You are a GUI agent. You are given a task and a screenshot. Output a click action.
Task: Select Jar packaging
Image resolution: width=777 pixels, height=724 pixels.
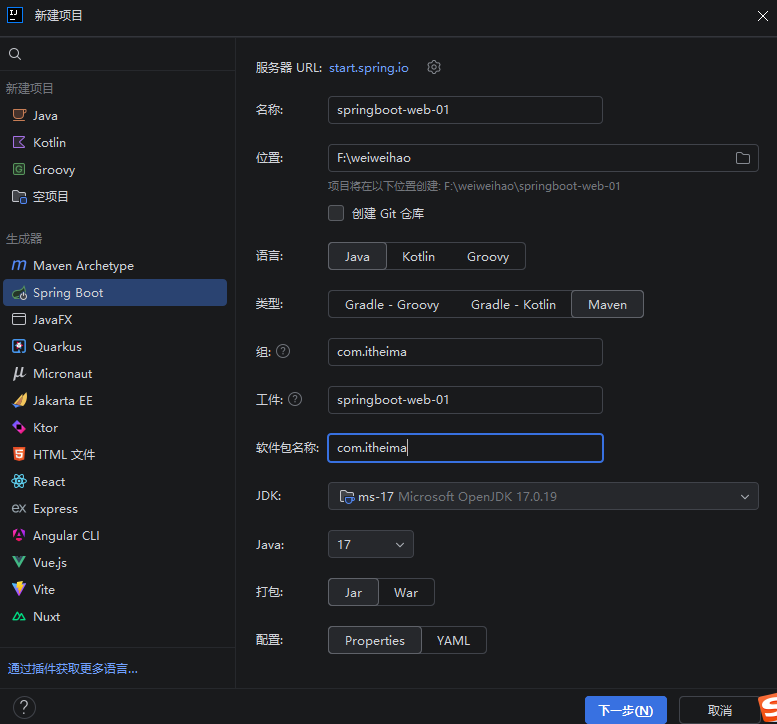[x=353, y=592]
